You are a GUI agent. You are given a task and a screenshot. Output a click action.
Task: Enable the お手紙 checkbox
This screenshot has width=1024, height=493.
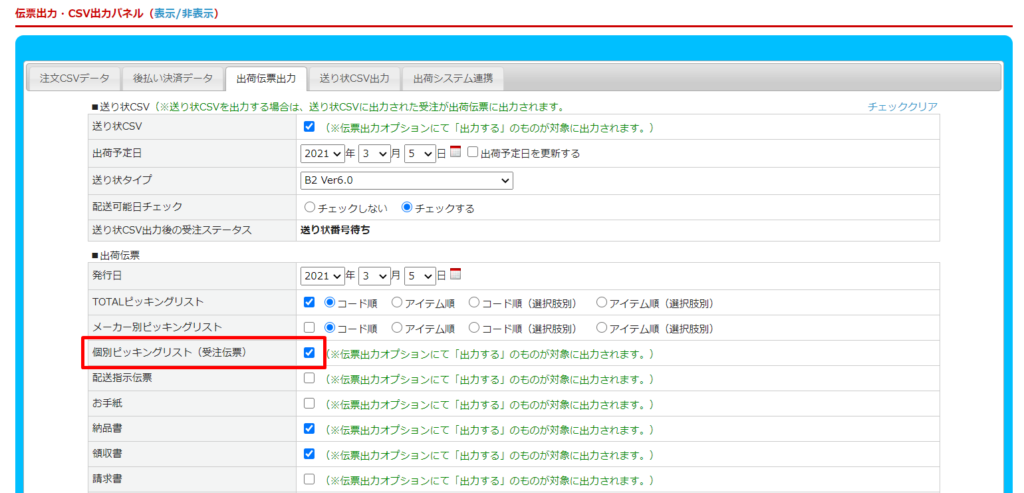tap(309, 403)
